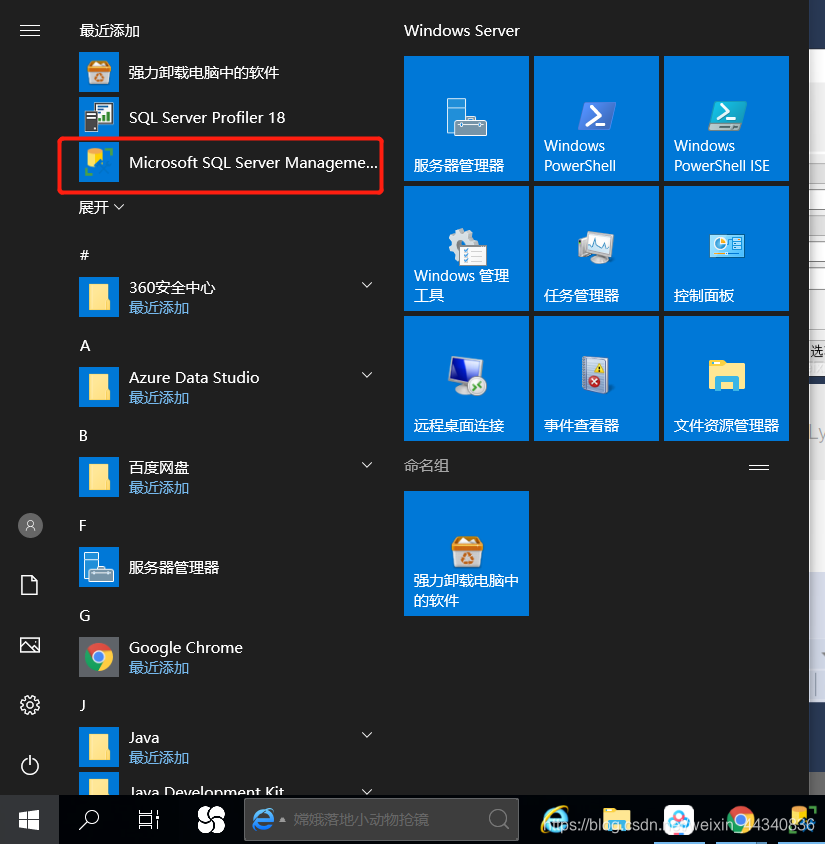Click the F letter section header

pyautogui.click(x=83, y=525)
